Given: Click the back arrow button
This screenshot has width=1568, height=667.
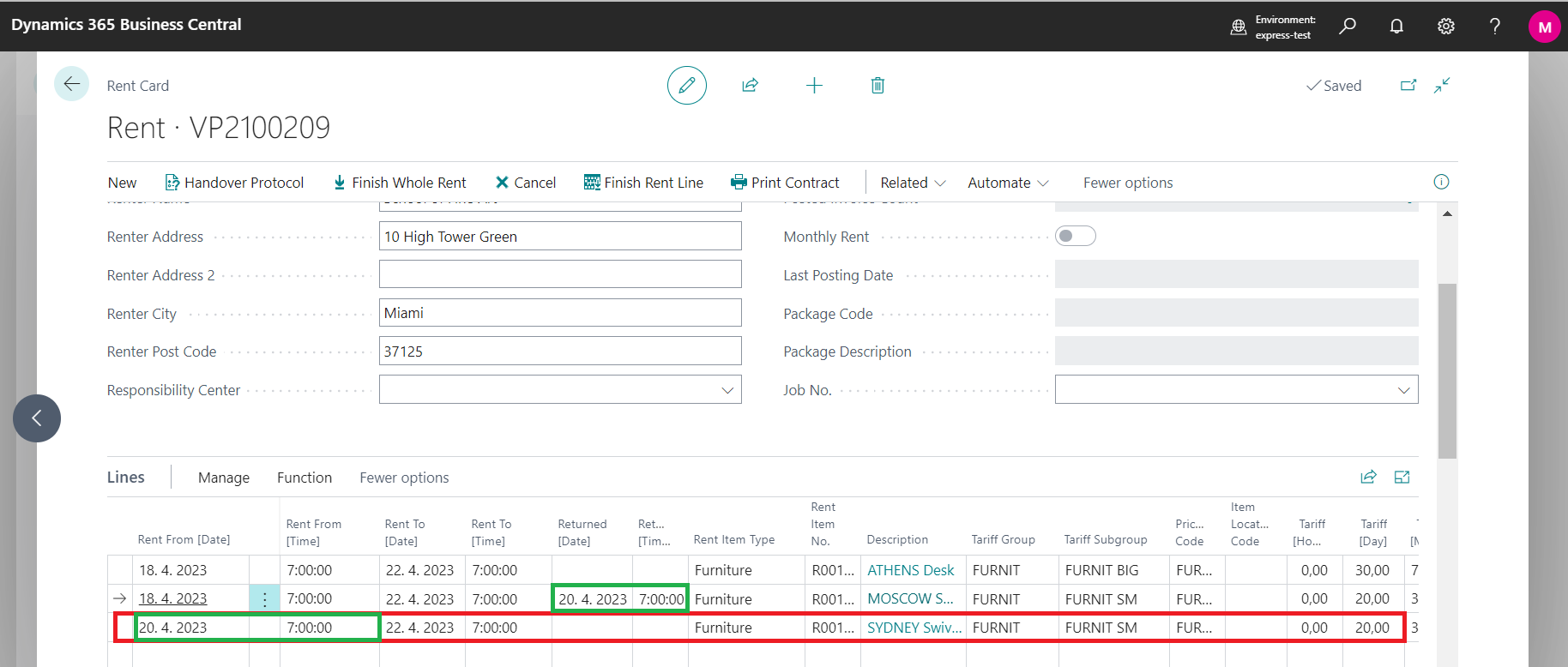Looking at the screenshot, I should pos(72,84).
